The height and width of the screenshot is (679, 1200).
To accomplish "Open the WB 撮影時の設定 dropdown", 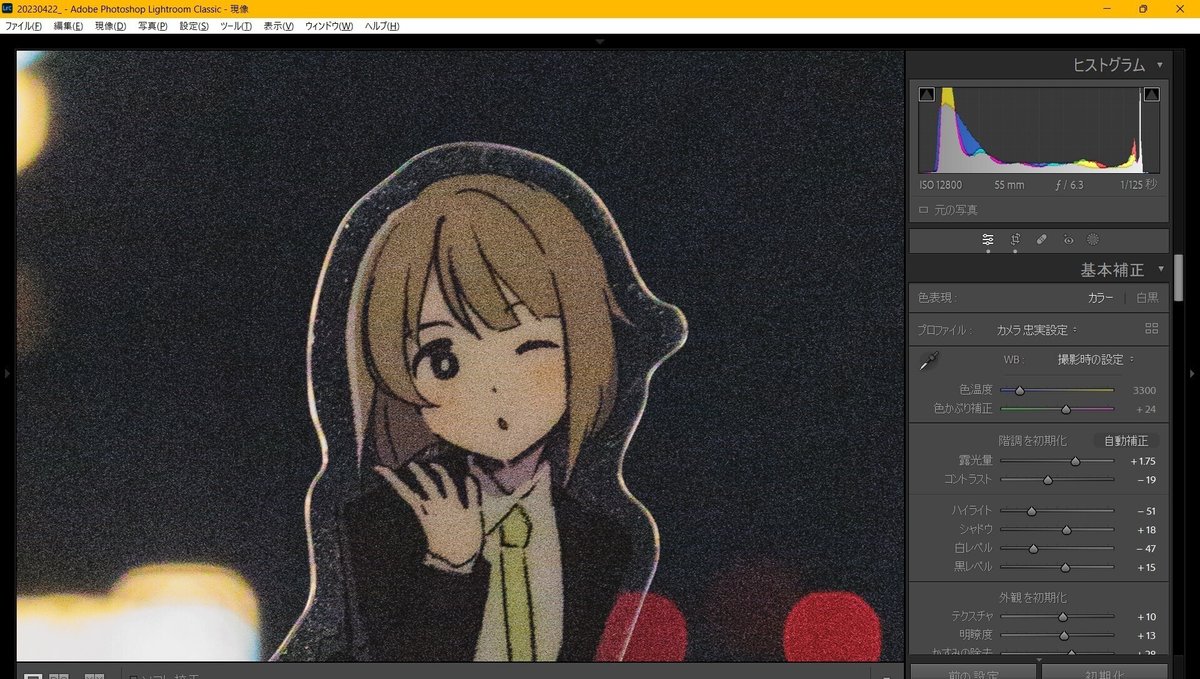I will [x=1097, y=360].
